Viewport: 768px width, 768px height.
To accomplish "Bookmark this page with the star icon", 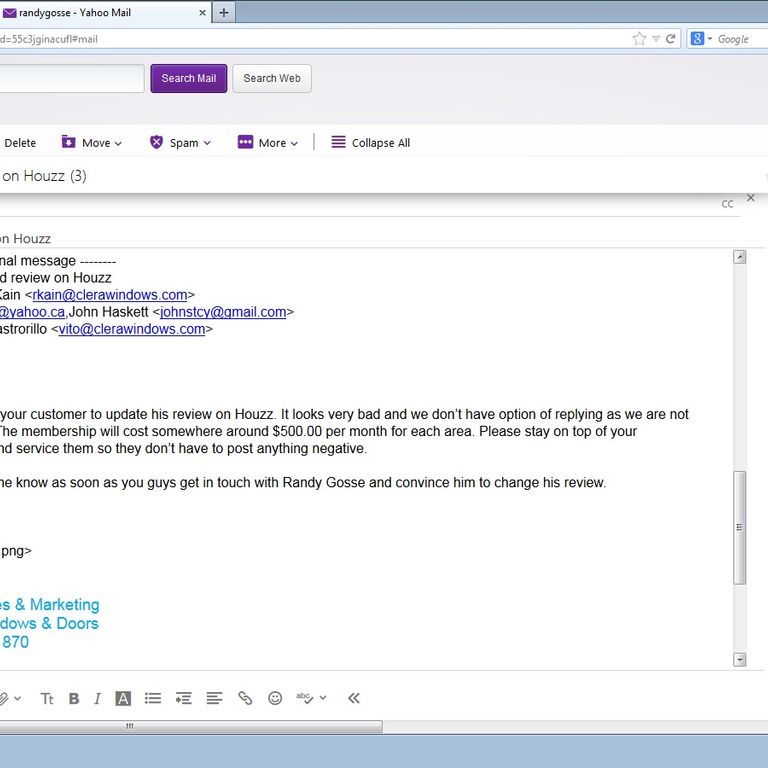I will tap(639, 39).
